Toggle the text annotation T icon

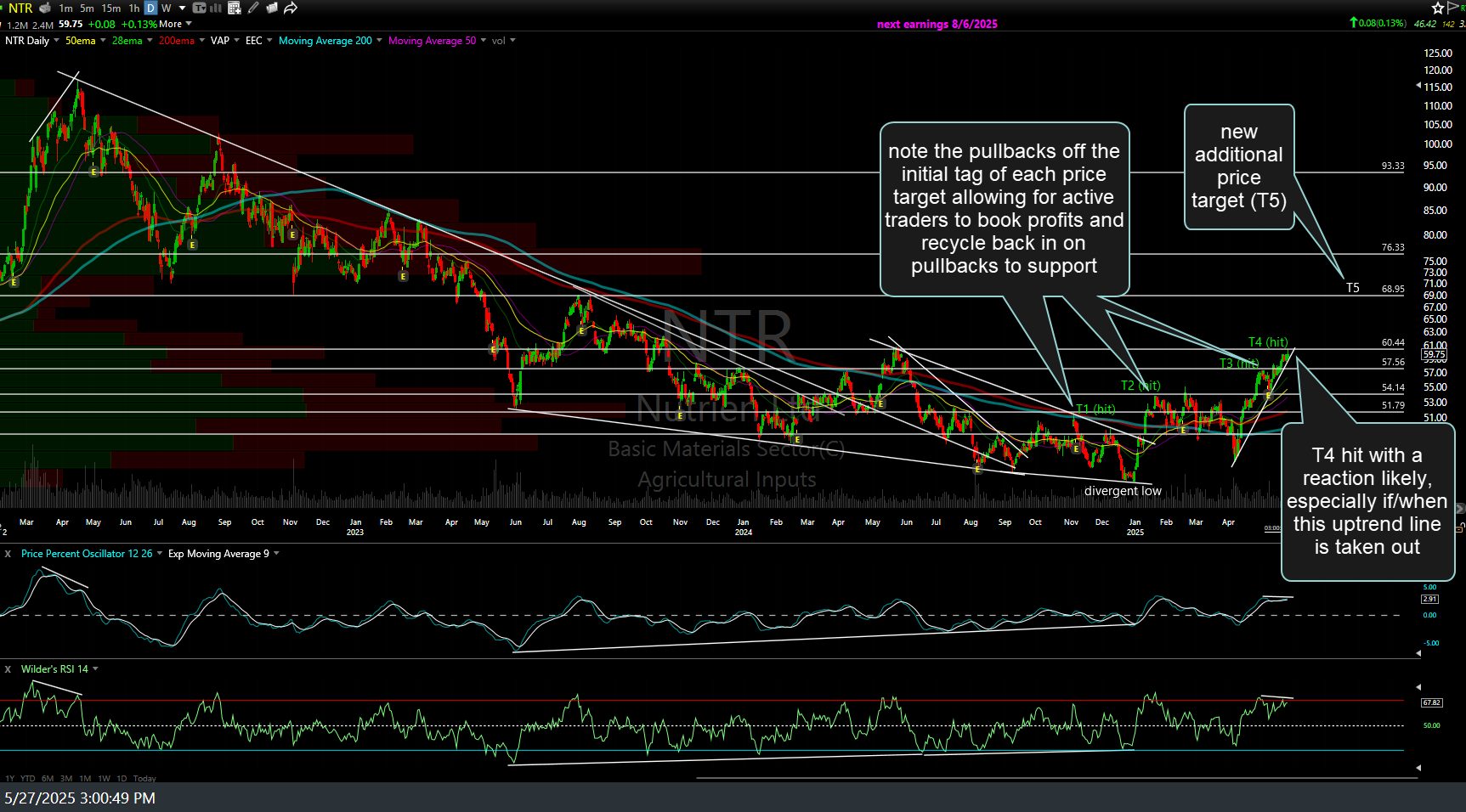coord(198,8)
